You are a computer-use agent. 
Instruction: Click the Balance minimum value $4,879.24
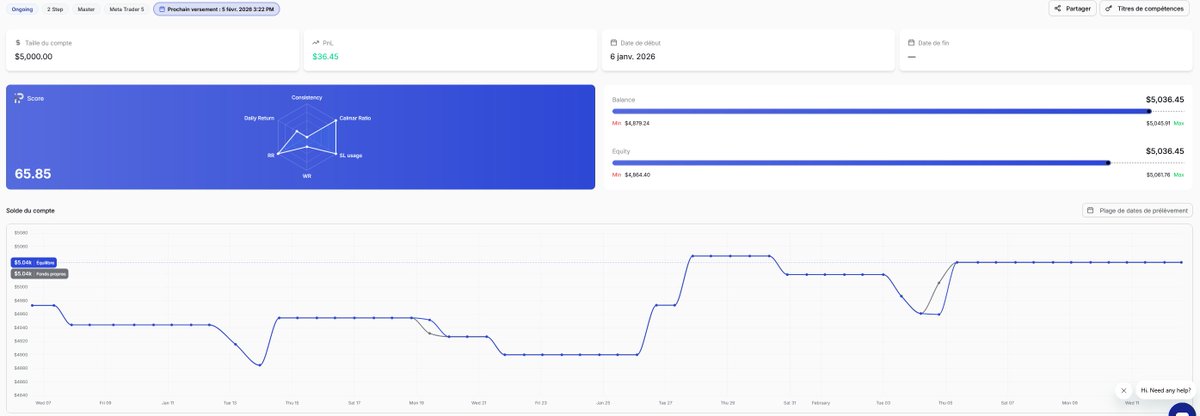click(637, 123)
